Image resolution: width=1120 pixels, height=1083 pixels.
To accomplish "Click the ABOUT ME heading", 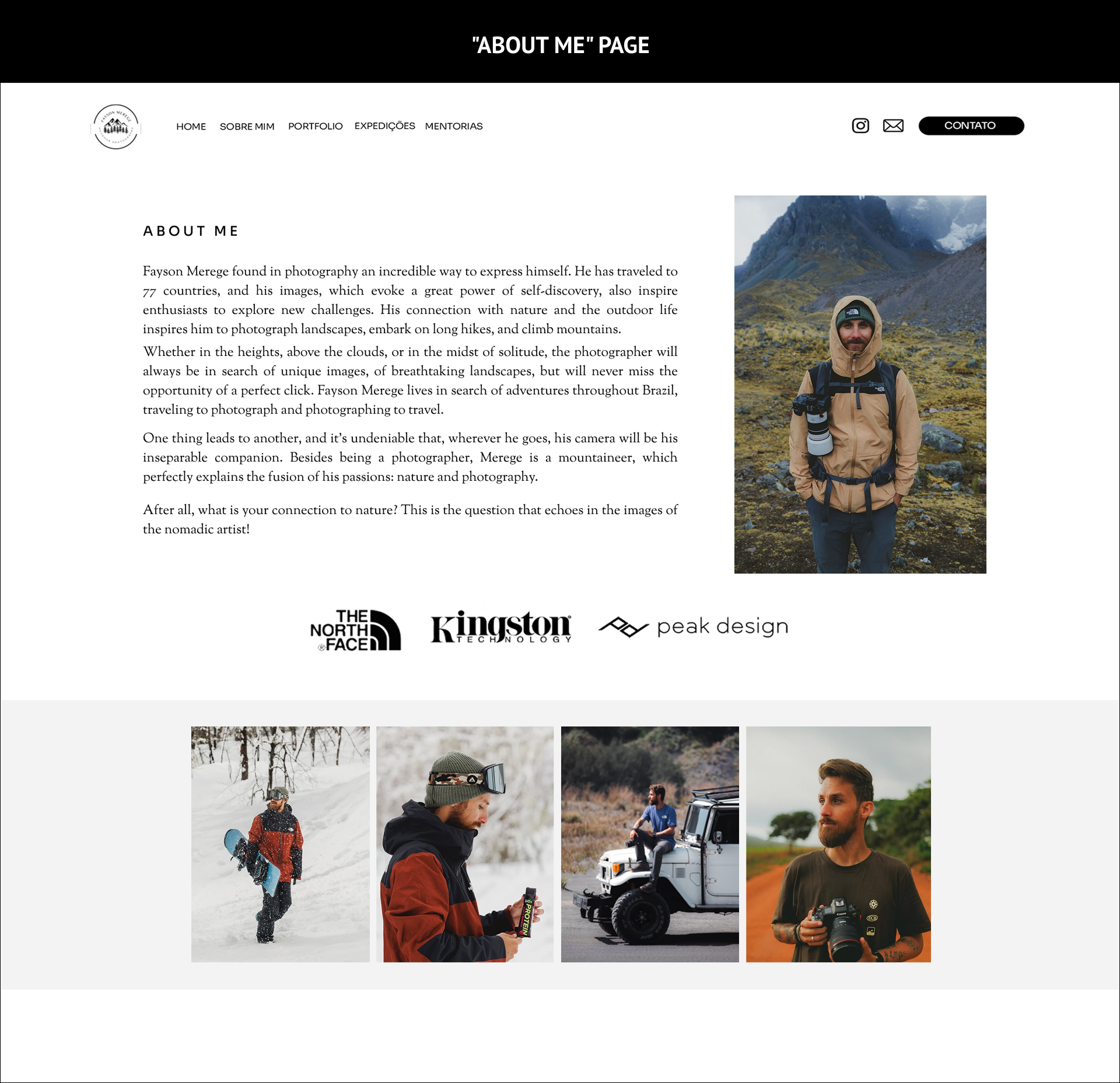I will click(191, 231).
